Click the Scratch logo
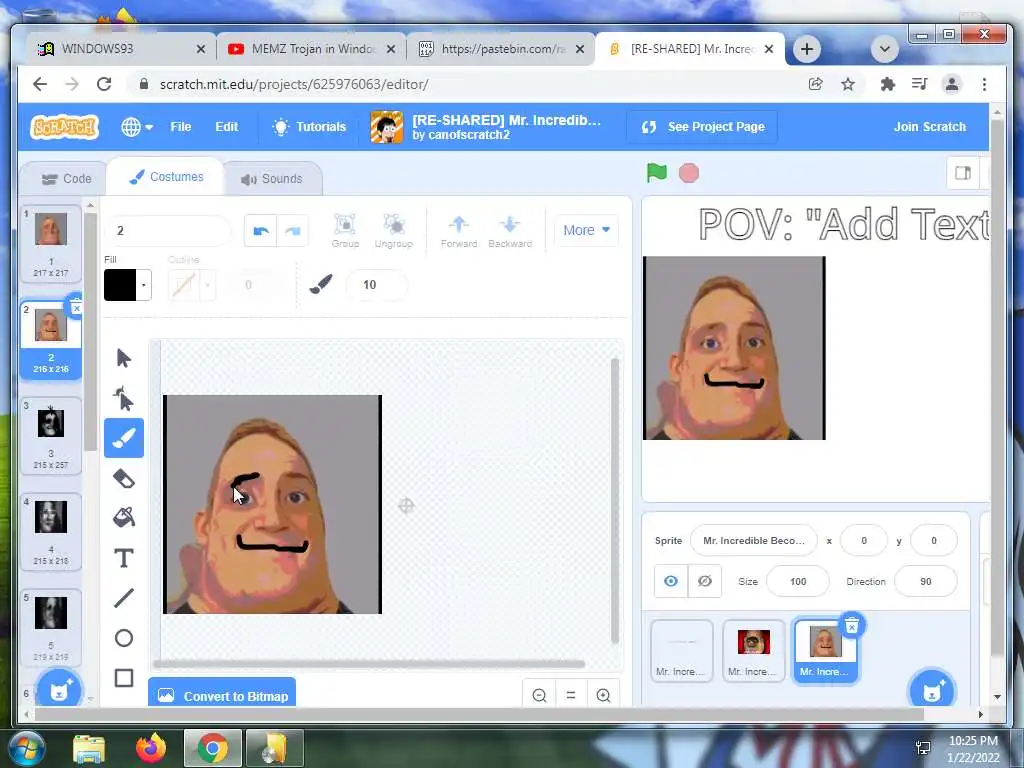The image size is (1024, 768). pos(65,127)
